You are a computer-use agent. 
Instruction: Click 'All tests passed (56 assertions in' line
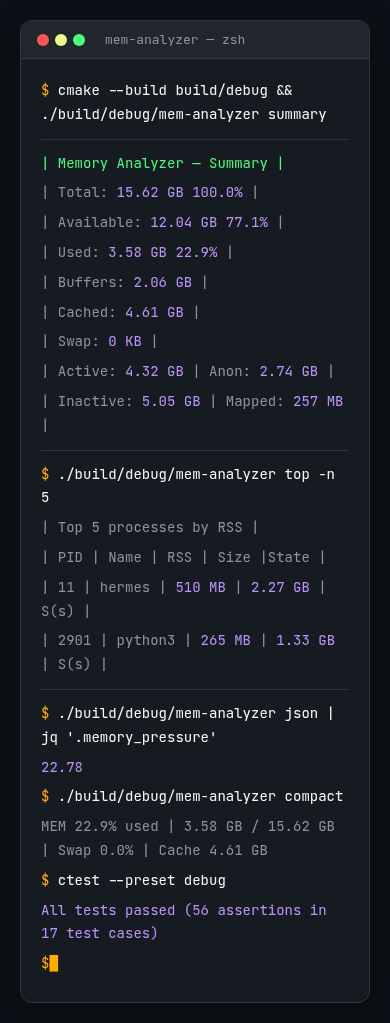tap(183, 910)
